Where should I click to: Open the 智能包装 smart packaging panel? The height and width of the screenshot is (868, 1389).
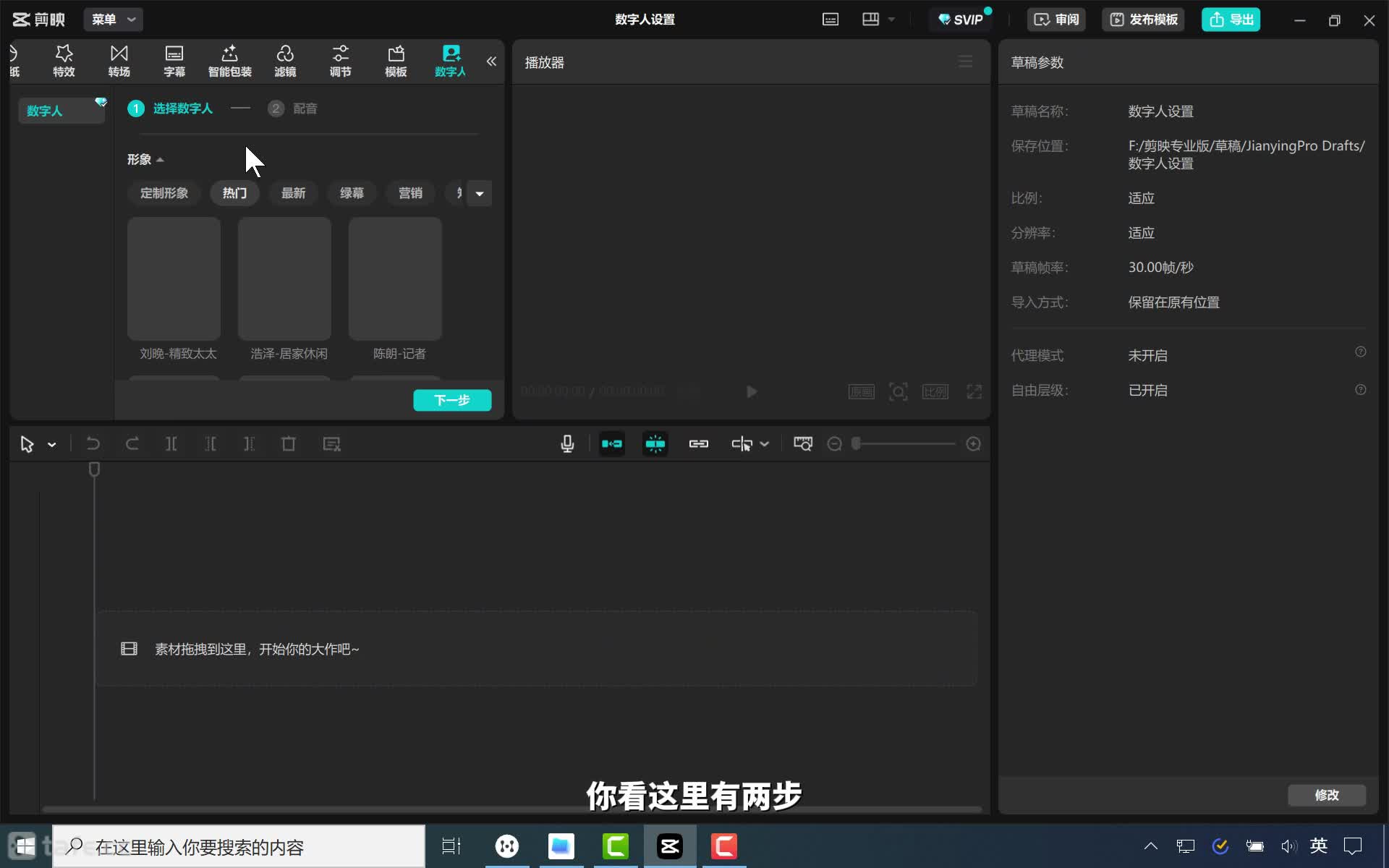[x=230, y=61]
